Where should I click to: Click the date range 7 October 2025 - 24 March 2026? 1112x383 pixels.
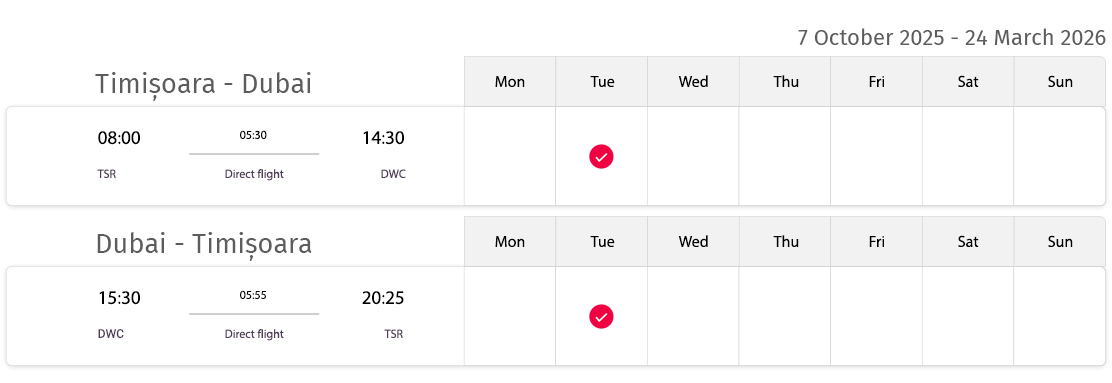(x=952, y=38)
